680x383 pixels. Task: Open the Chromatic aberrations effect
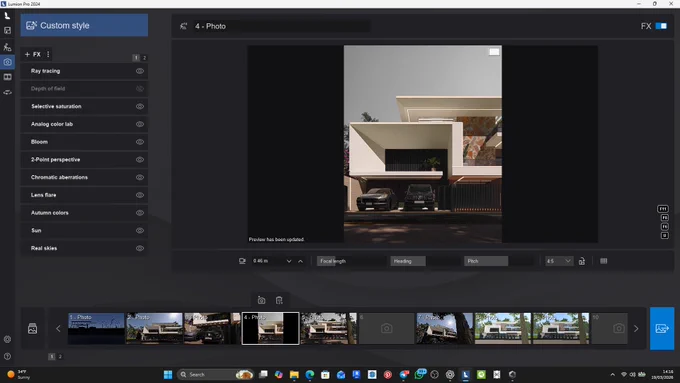click(x=84, y=178)
